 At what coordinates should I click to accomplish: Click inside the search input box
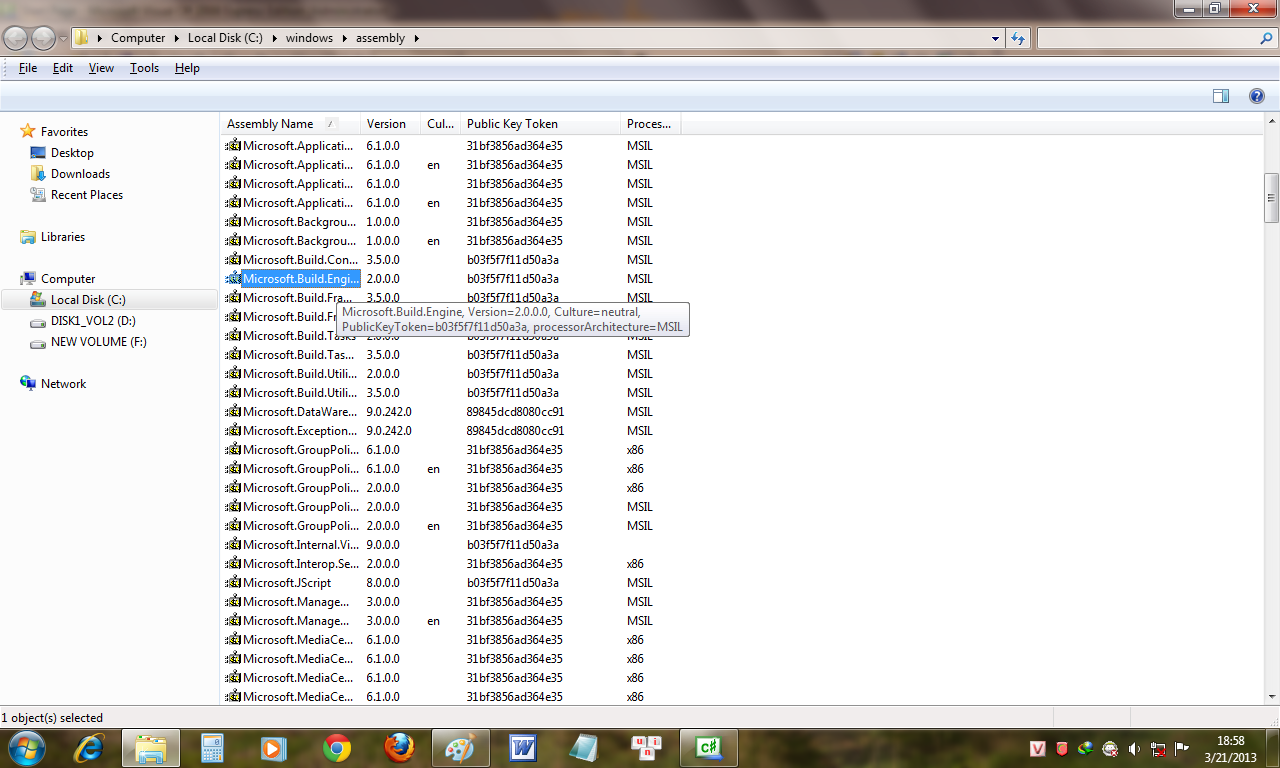1148,38
